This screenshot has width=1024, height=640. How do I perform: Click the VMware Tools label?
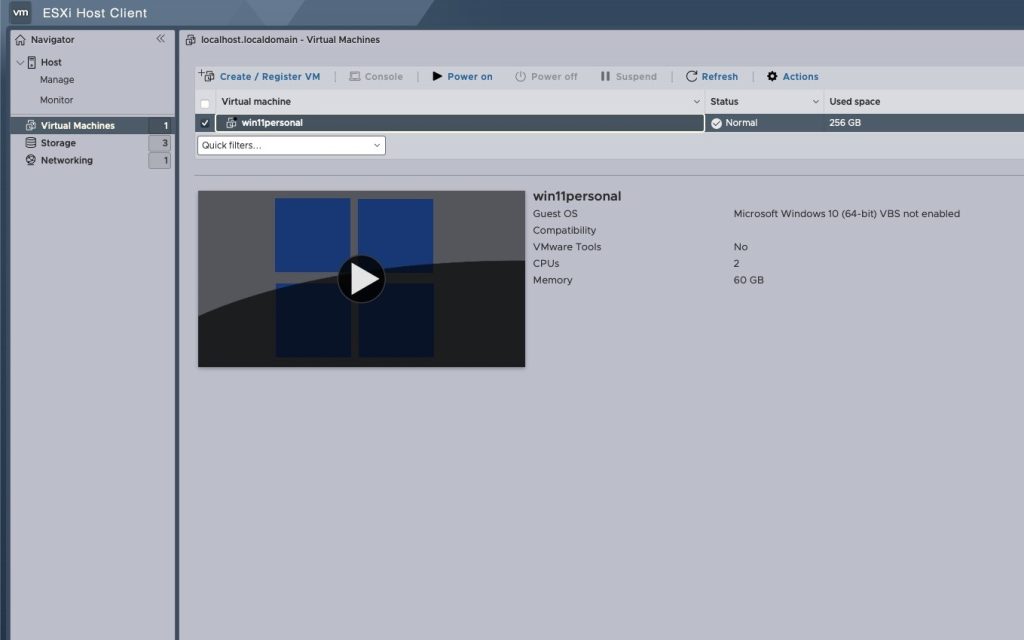click(x=567, y=247)
